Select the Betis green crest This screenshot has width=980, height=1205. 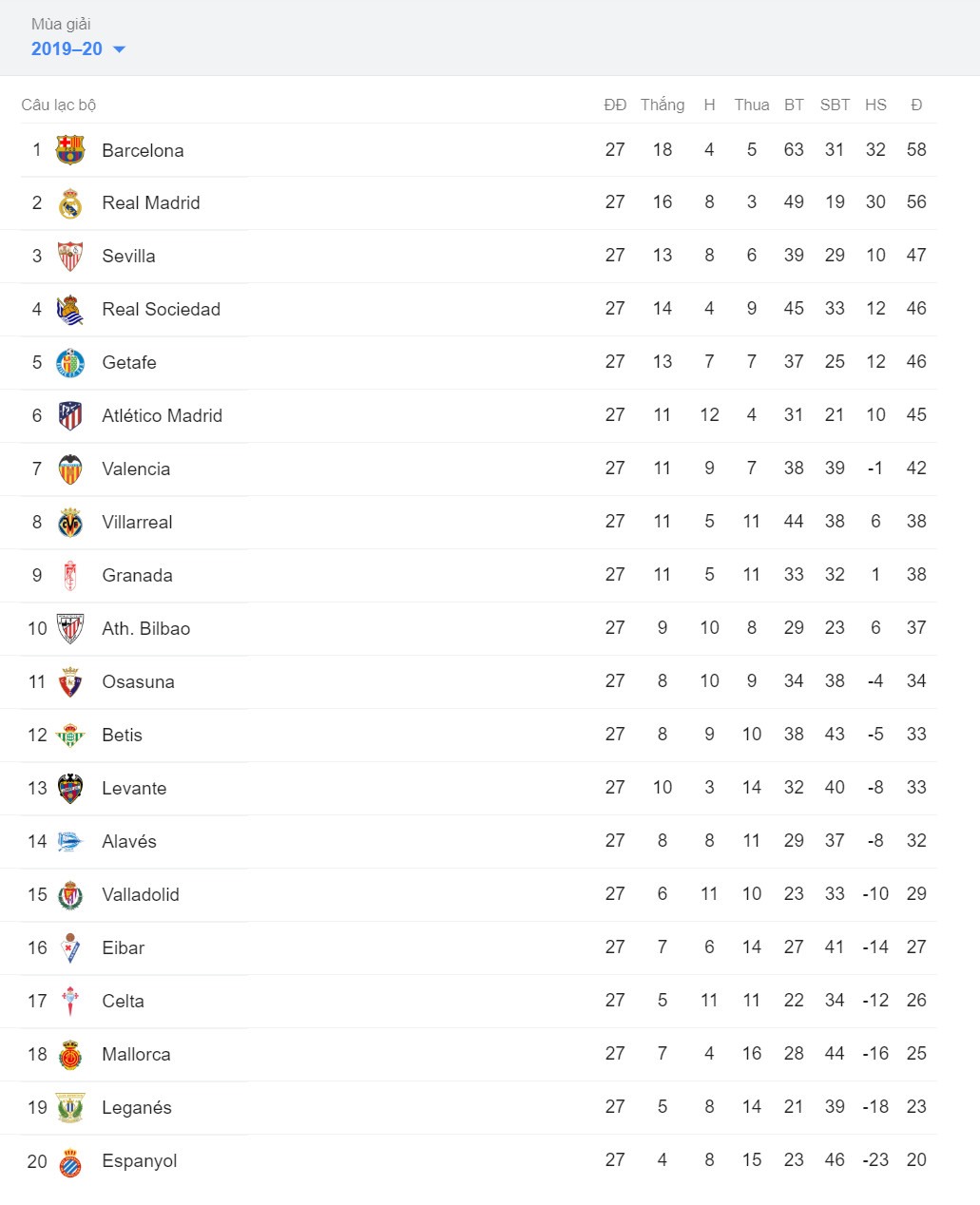tap(70, 736)
